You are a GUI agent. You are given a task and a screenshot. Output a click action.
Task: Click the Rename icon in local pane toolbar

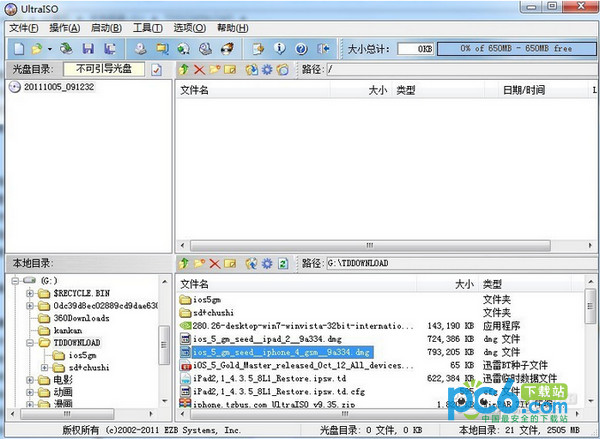click(x=230, y=263)
